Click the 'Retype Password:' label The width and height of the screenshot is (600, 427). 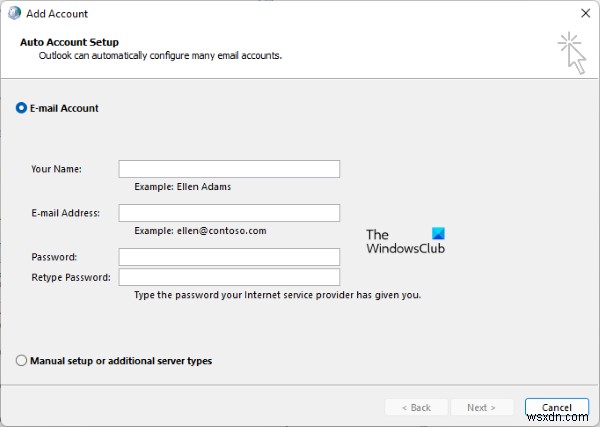point(71,277)
